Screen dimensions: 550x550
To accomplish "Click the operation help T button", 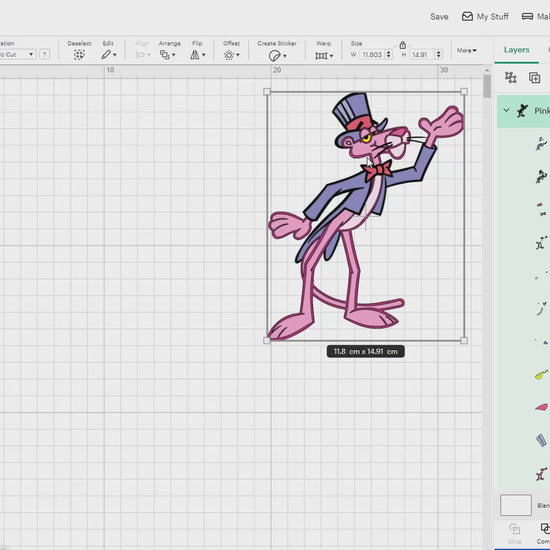I will 45,54.
